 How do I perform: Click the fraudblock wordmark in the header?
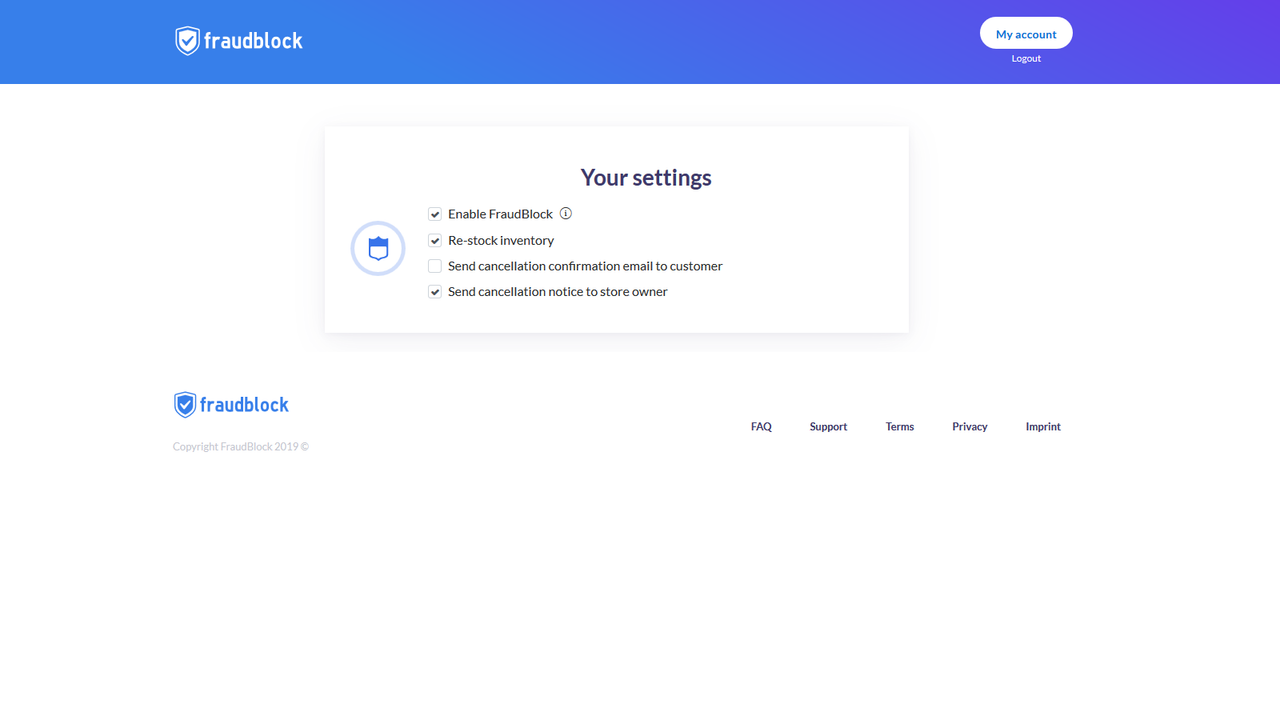coord(253,41)
